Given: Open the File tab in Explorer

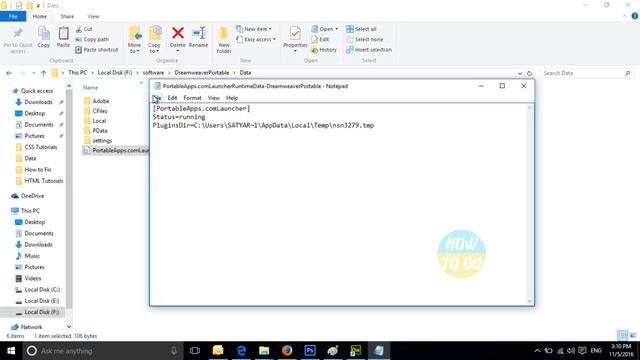Looking at the screenshot, I should point(13,16).
